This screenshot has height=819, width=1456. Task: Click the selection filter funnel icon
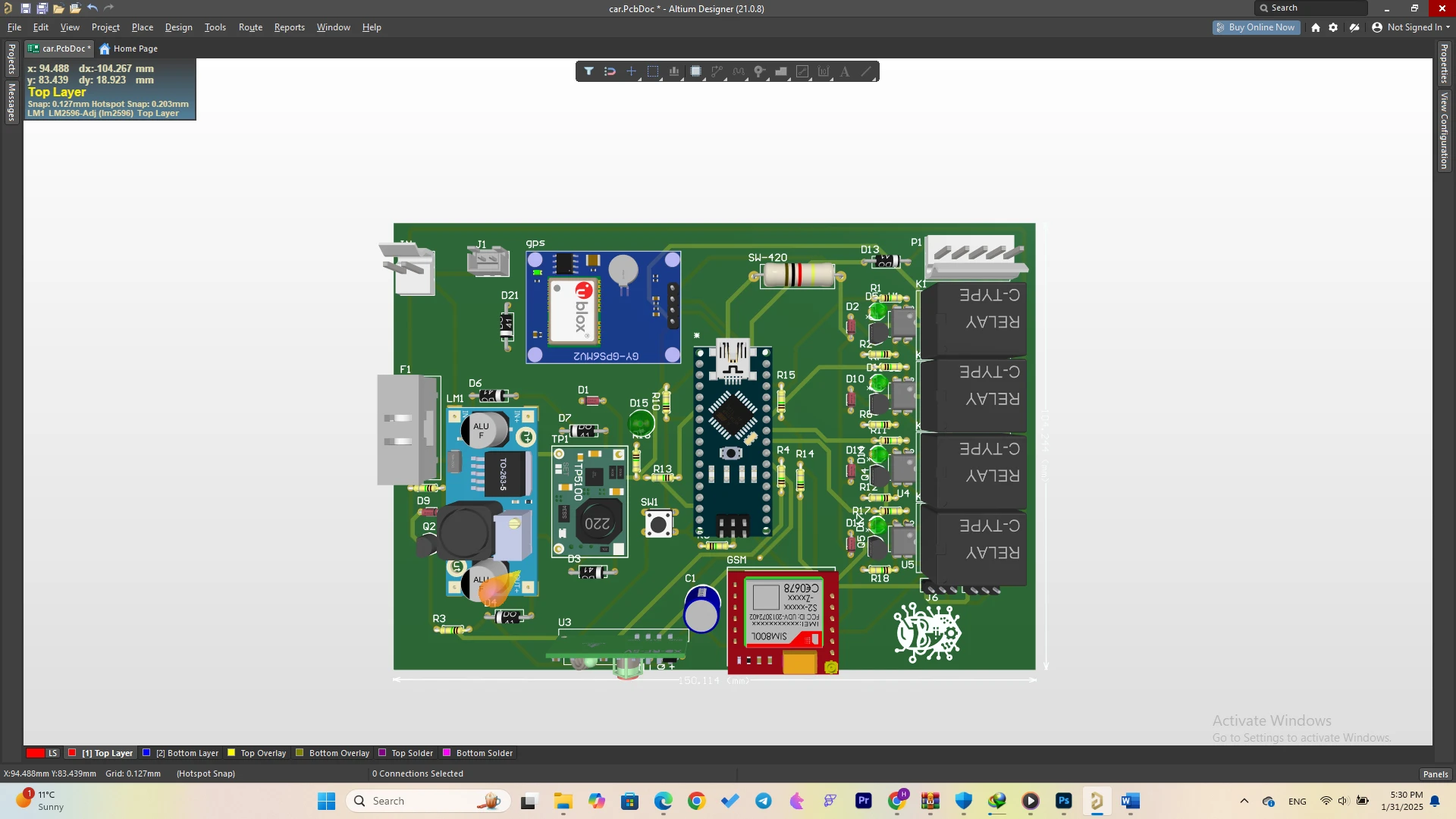coord(588,71)
